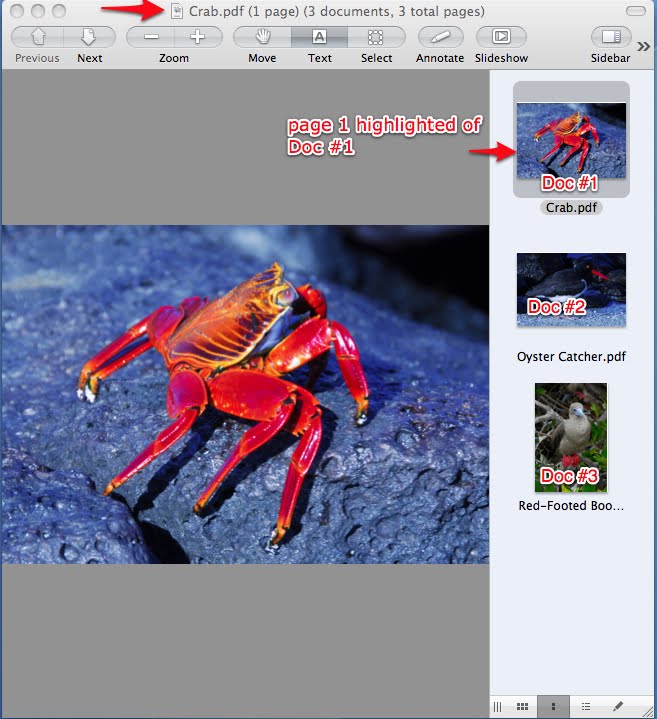The width and height of the screenshot is (657, 719).
Task: Click the sidebar resize handle icon at bottom left
Action: click(x=497, y=707)
